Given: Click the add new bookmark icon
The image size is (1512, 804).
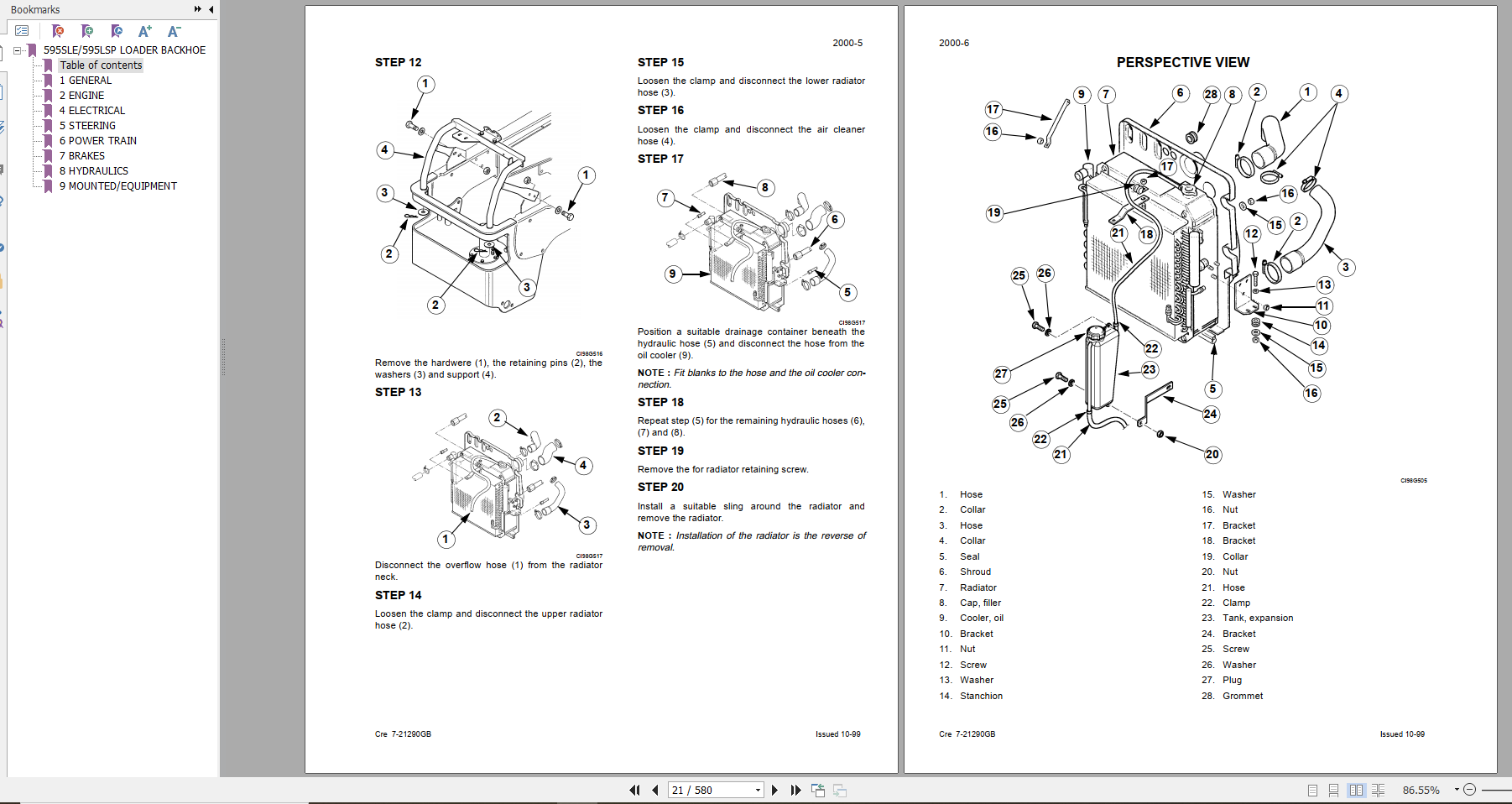Looking at the screenshot, I should point(87,31).
